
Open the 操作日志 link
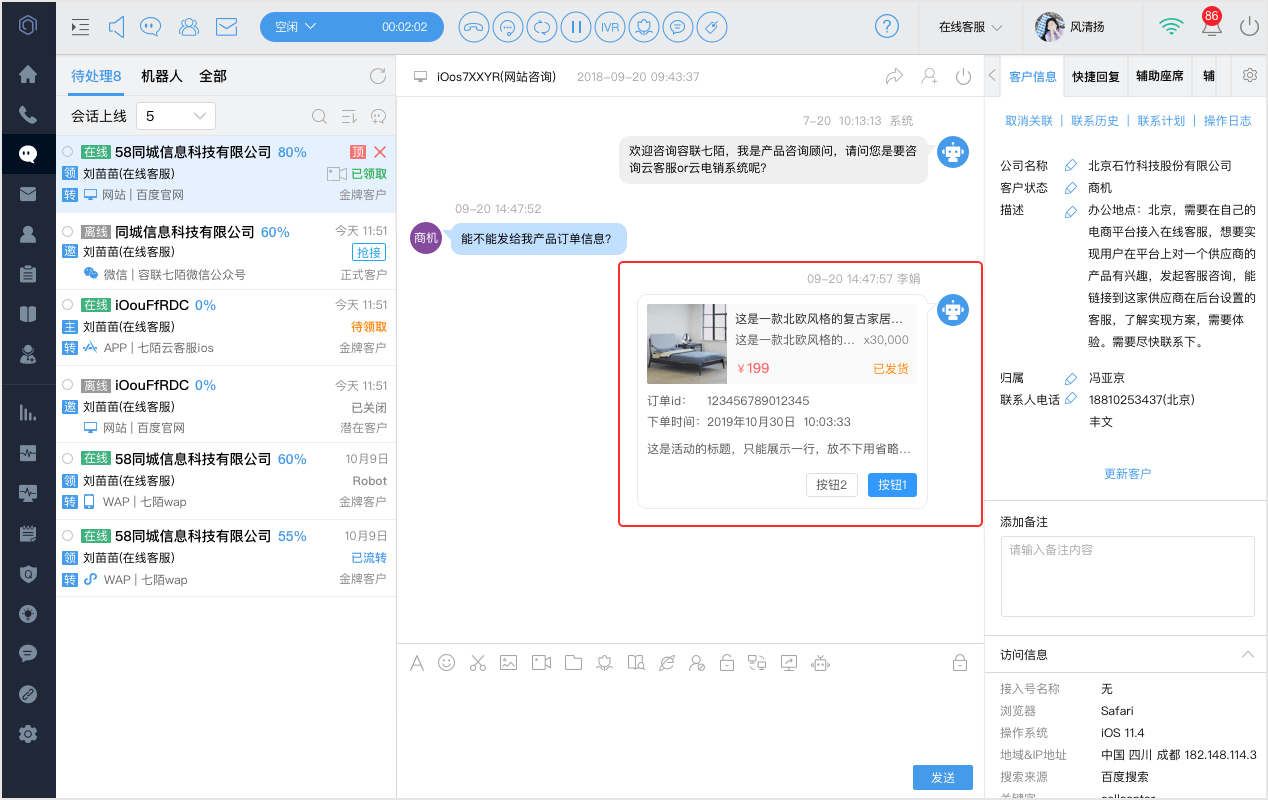(1228, 121)
